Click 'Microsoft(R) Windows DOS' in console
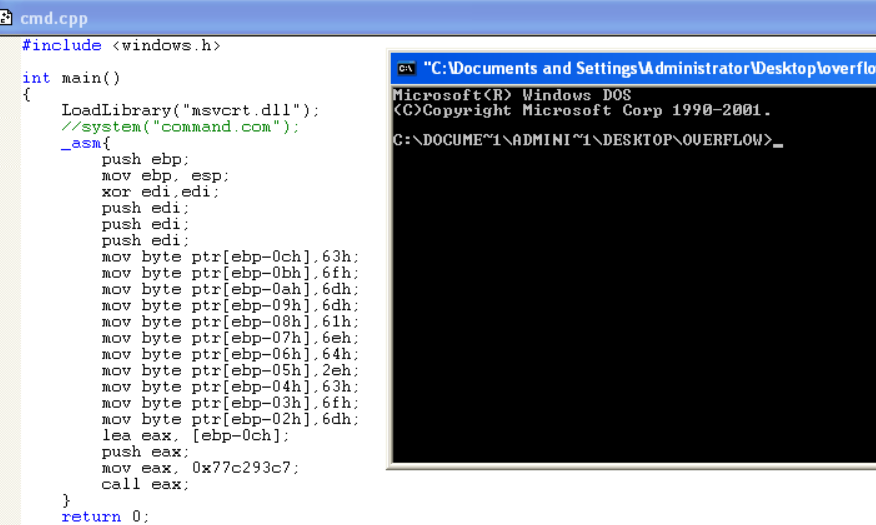Screen dimensions: 876x525 pos(512,95)
